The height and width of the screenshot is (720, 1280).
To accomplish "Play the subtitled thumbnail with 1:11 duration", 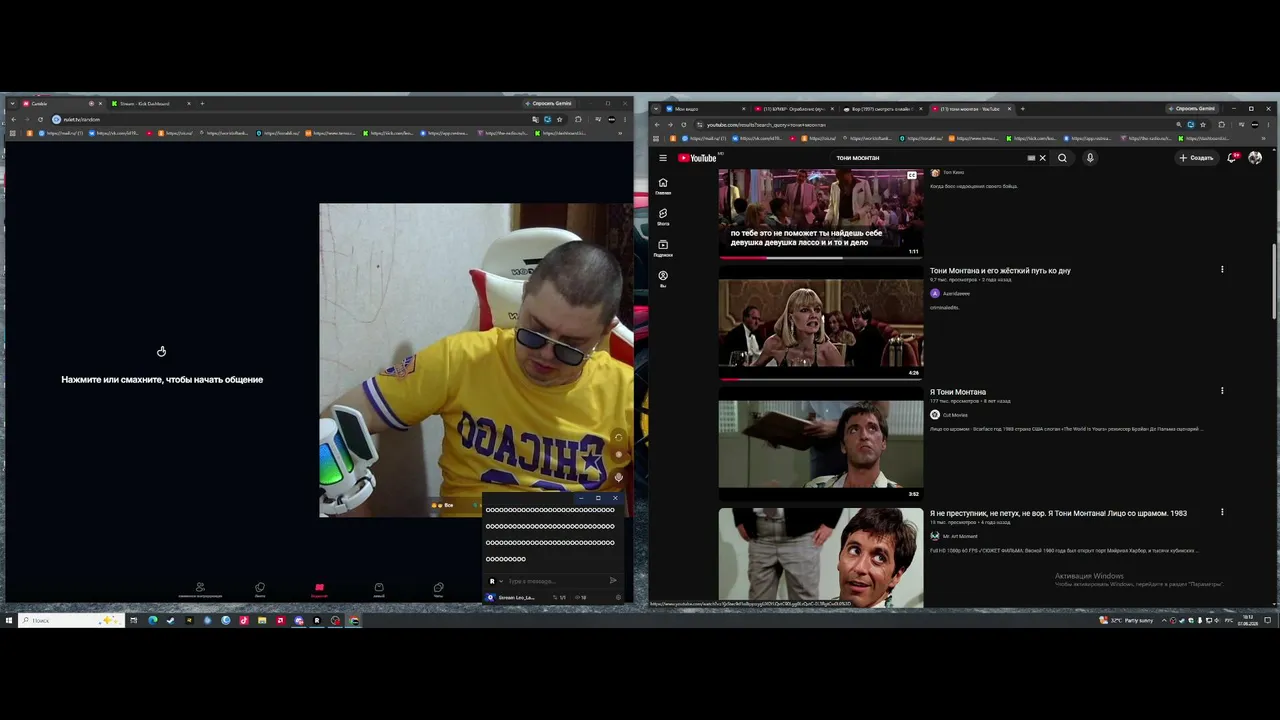I will coord(821,213).
